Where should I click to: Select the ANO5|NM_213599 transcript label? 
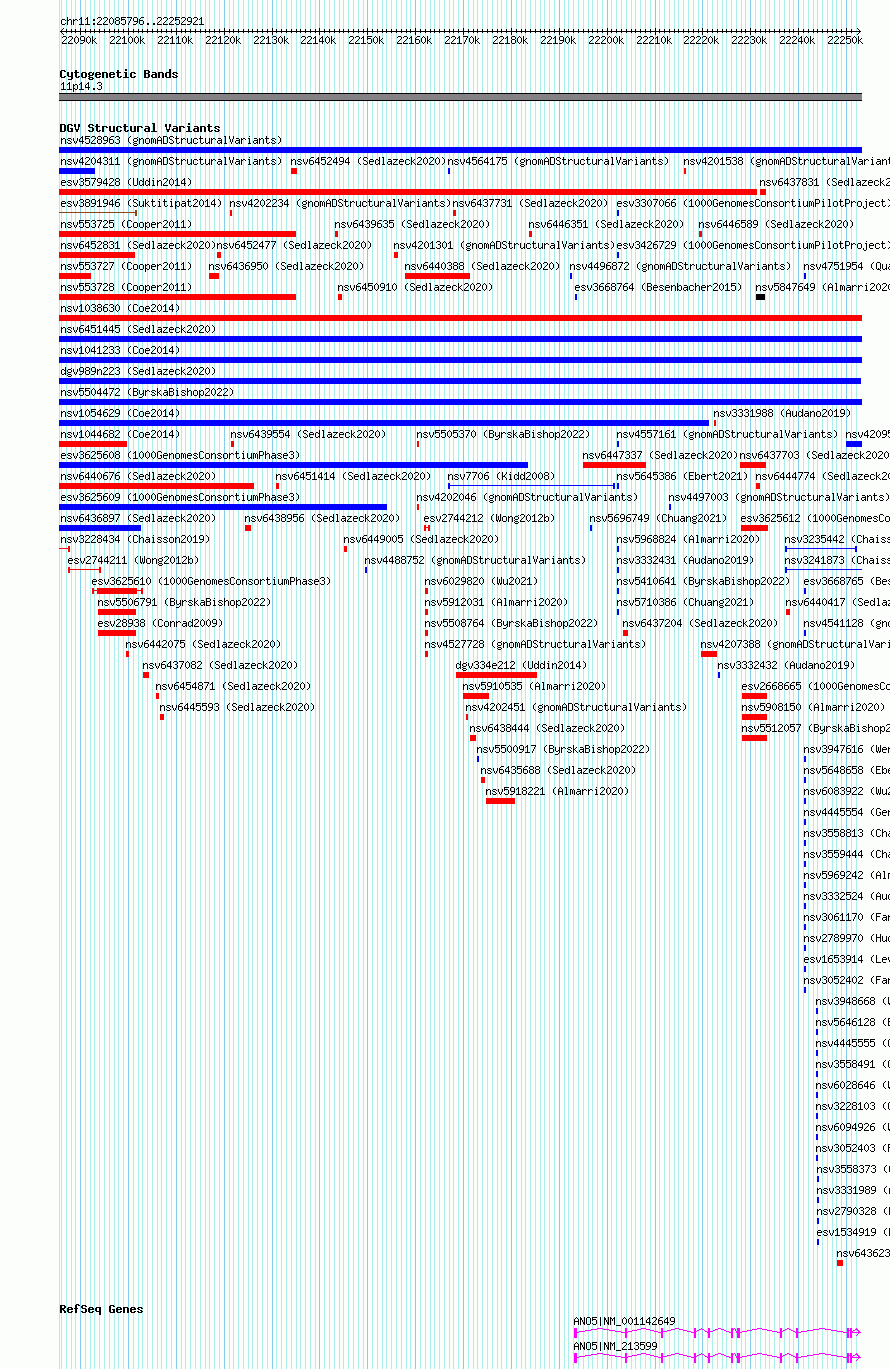[615, 1346]
